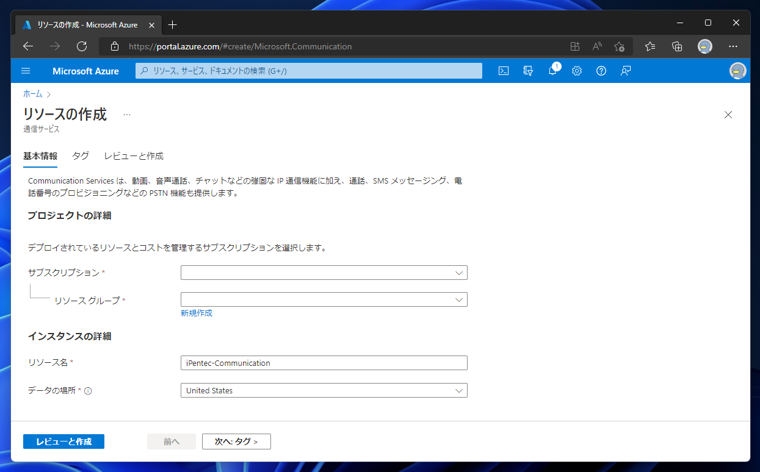Click the browser address bar URL
The image size is (760, 472).
point(240,47)
